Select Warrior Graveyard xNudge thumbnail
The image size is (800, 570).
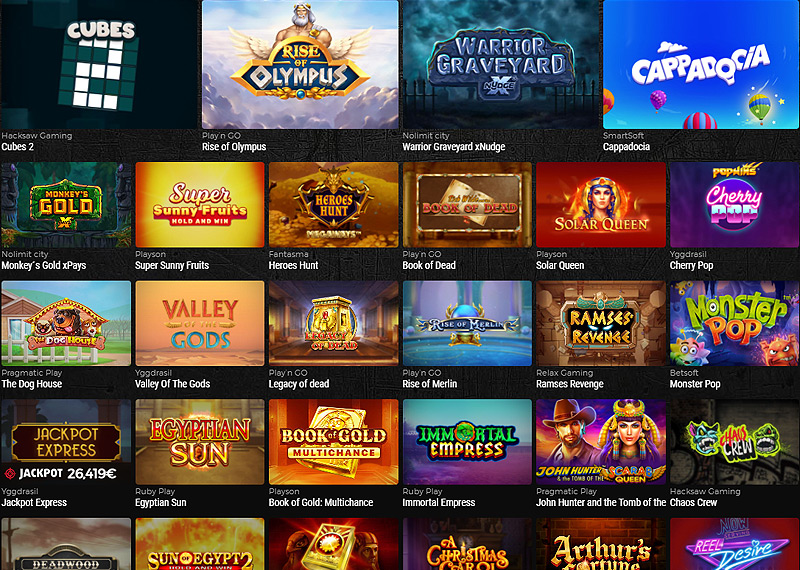(x=501, y=64)
